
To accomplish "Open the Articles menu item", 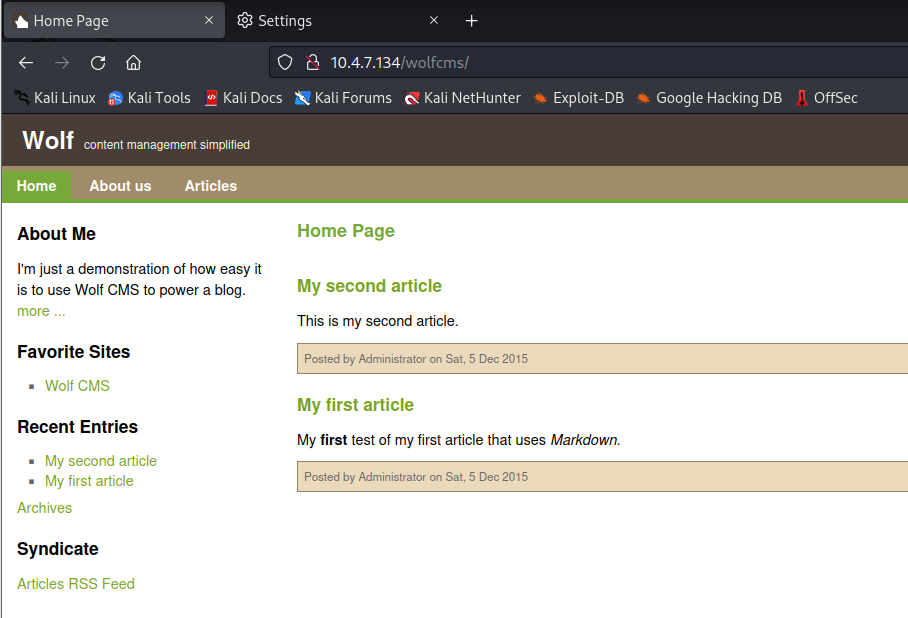I will [x=211, y=186].
